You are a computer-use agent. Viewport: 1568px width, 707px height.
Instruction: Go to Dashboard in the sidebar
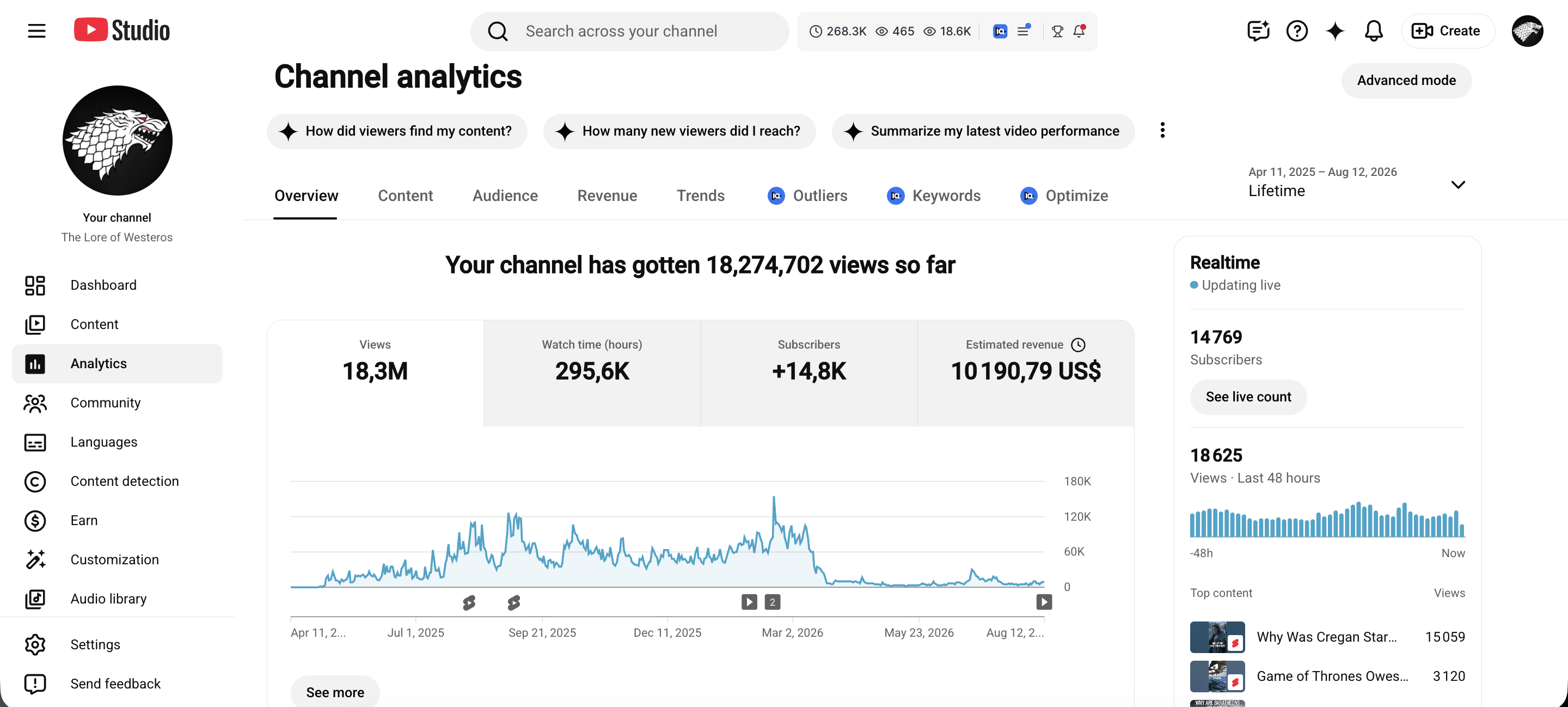[118, 285]
